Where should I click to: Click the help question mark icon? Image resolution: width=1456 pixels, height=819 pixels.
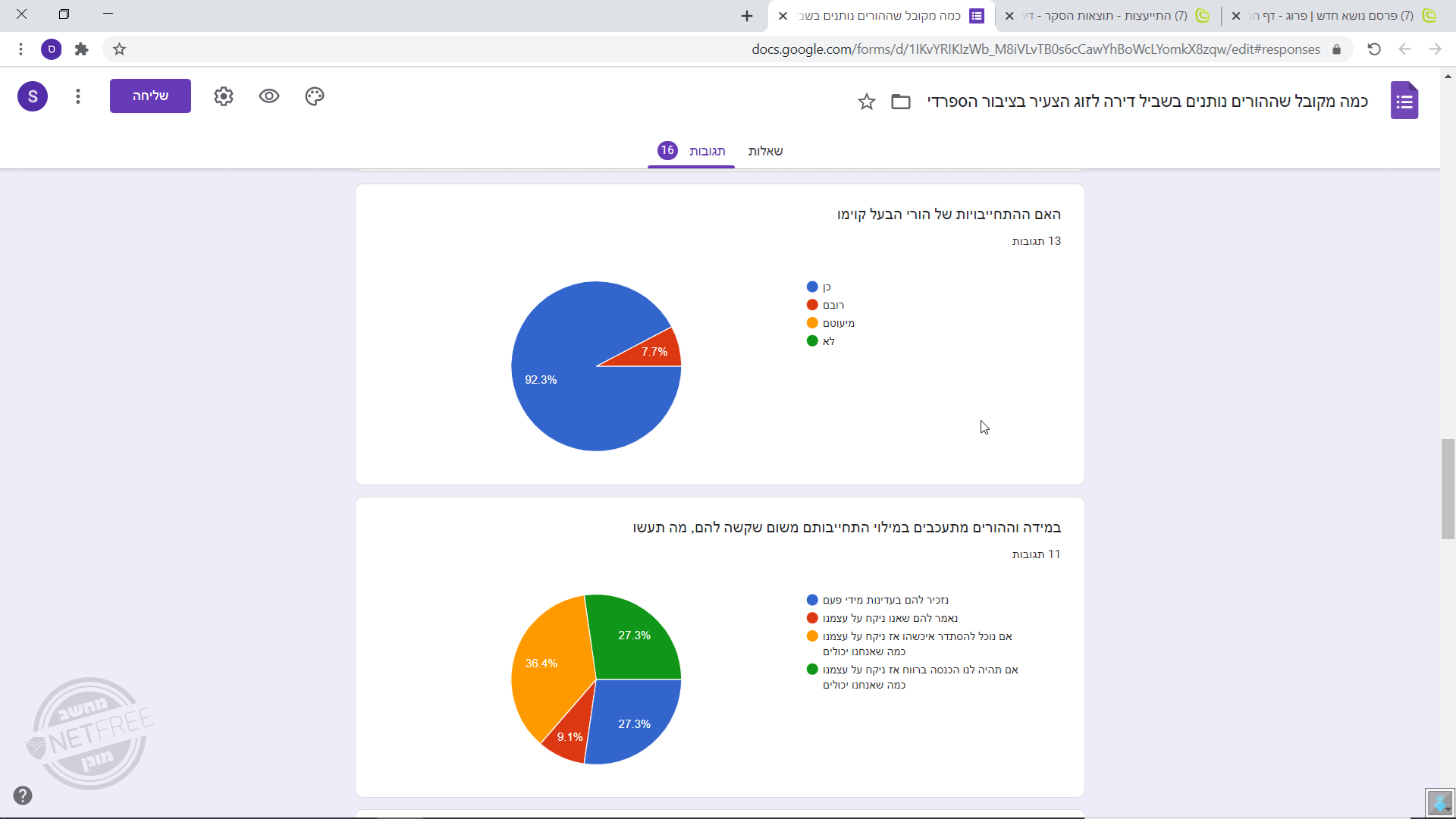23,795
